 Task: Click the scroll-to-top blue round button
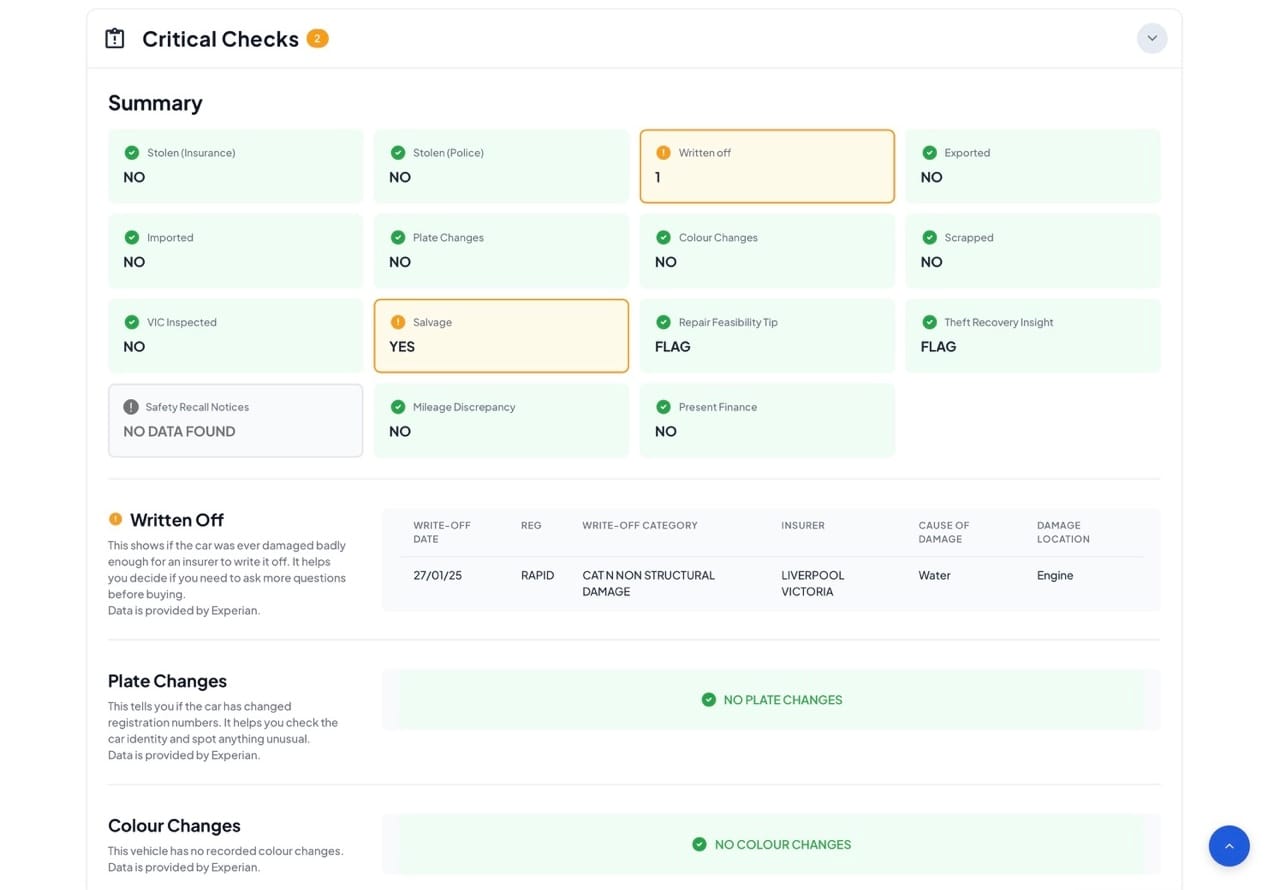coord(1228,846)
